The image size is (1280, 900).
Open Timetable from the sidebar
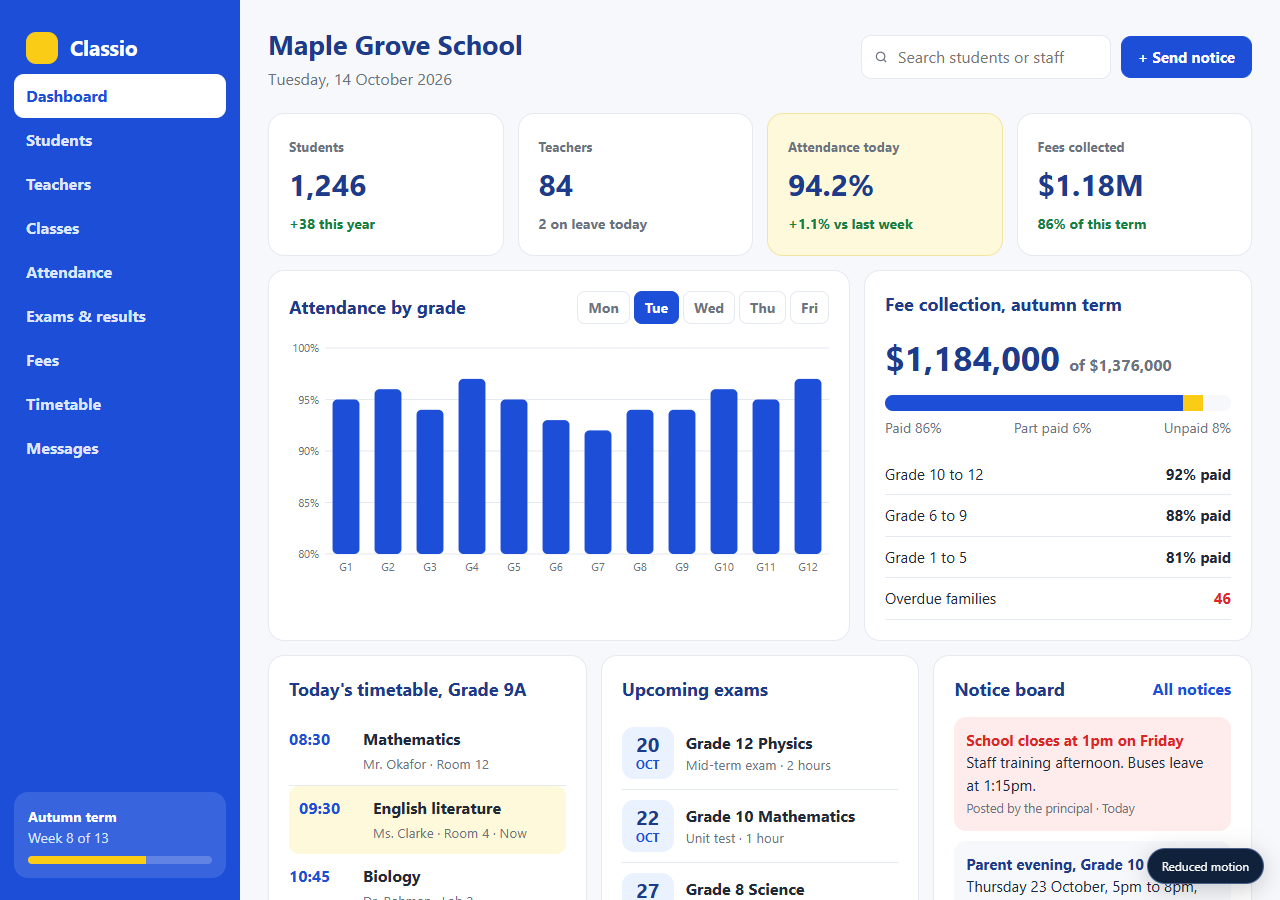tap(120, 404)
